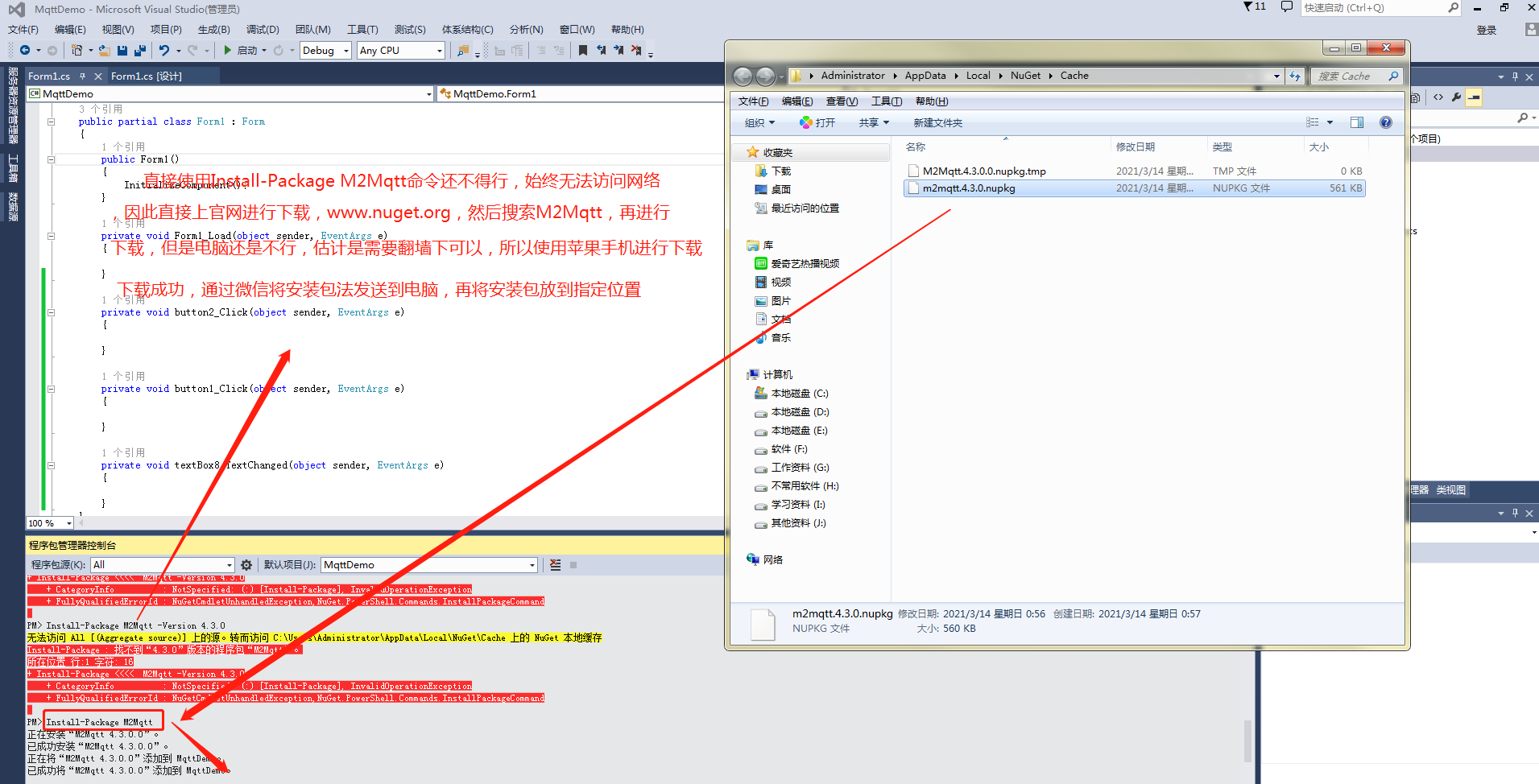Click 登录 to sign in to Visual Studio
This screenshot has width=1539, height=784.
(1487, 31)
